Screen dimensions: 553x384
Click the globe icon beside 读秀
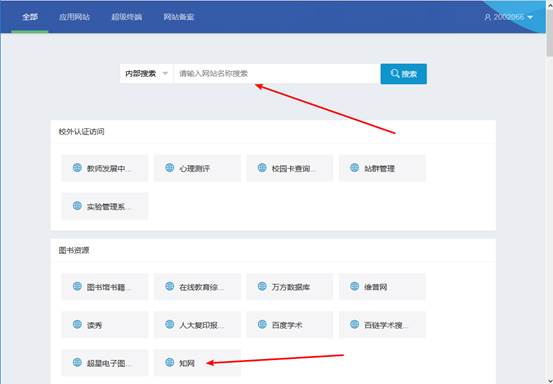[77, 324]
